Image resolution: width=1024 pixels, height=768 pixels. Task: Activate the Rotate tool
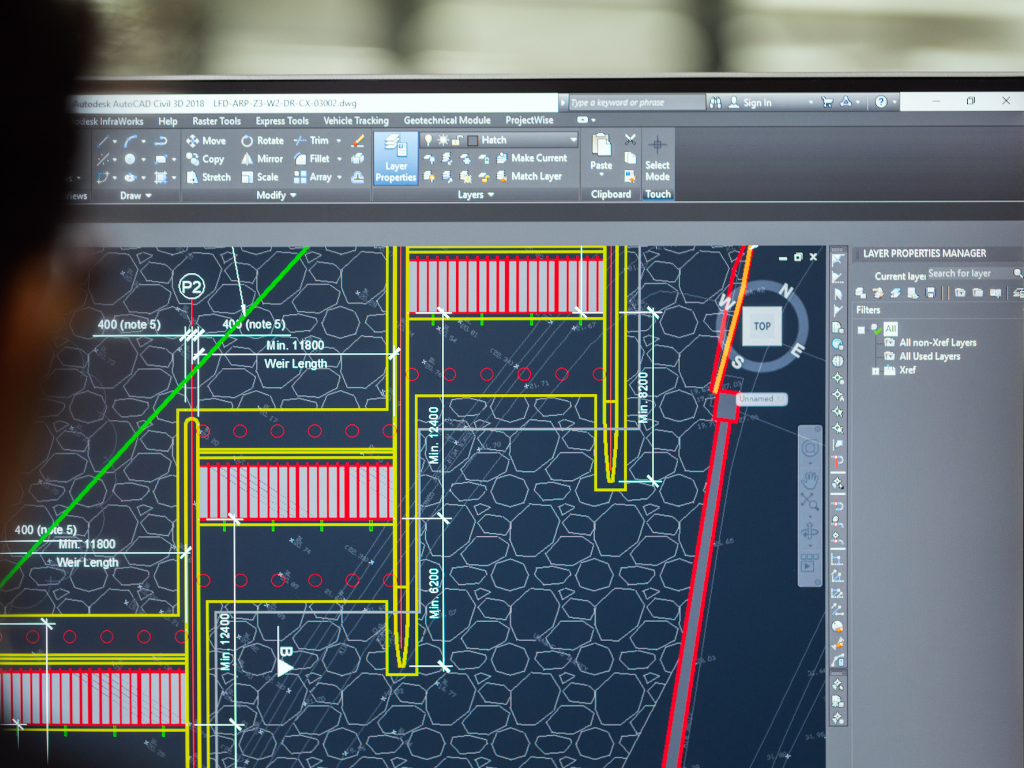262,141
